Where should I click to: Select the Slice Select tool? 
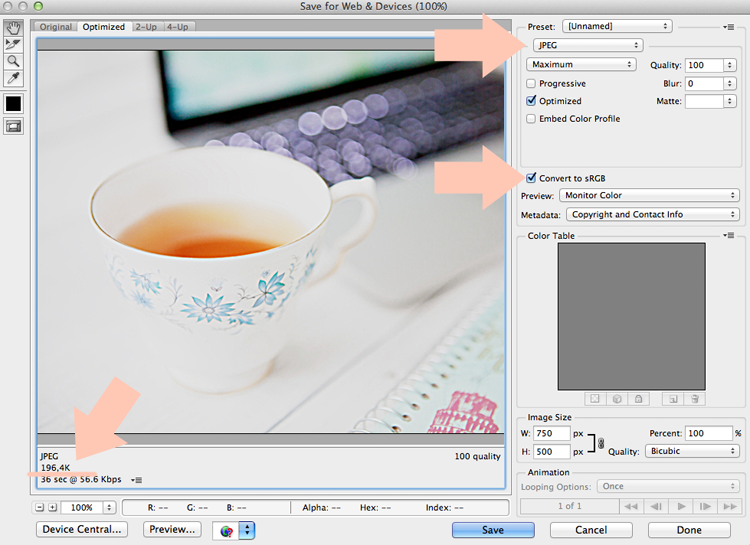click(x=13, y=44)
